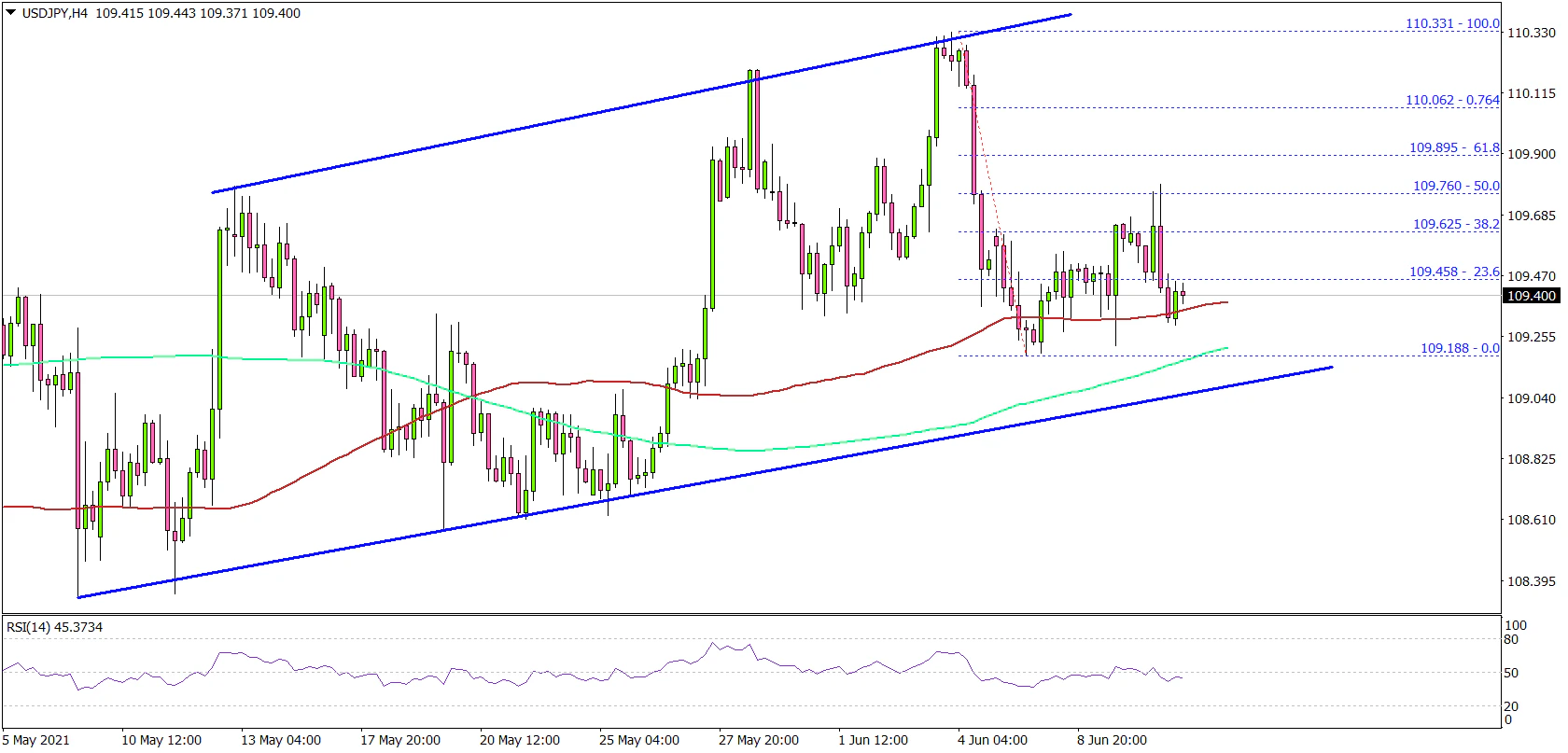1568x753 pixels.
Task: Select the 109.458 - 23.6 Fibonacci label
Action: pyautogui.click(x=1454, y=272)
